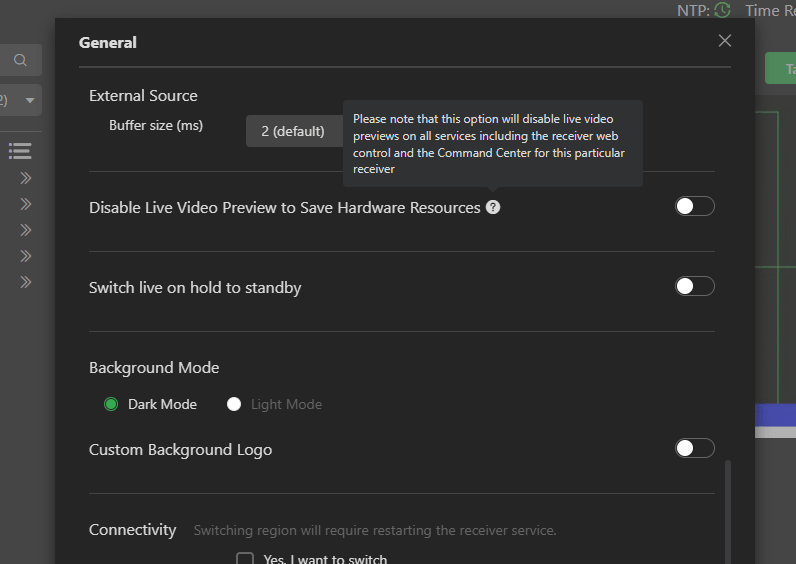Click the 'General' dialog title
Image resolution: width=796 pixels, height=564 pixels.
click(108, 43)
